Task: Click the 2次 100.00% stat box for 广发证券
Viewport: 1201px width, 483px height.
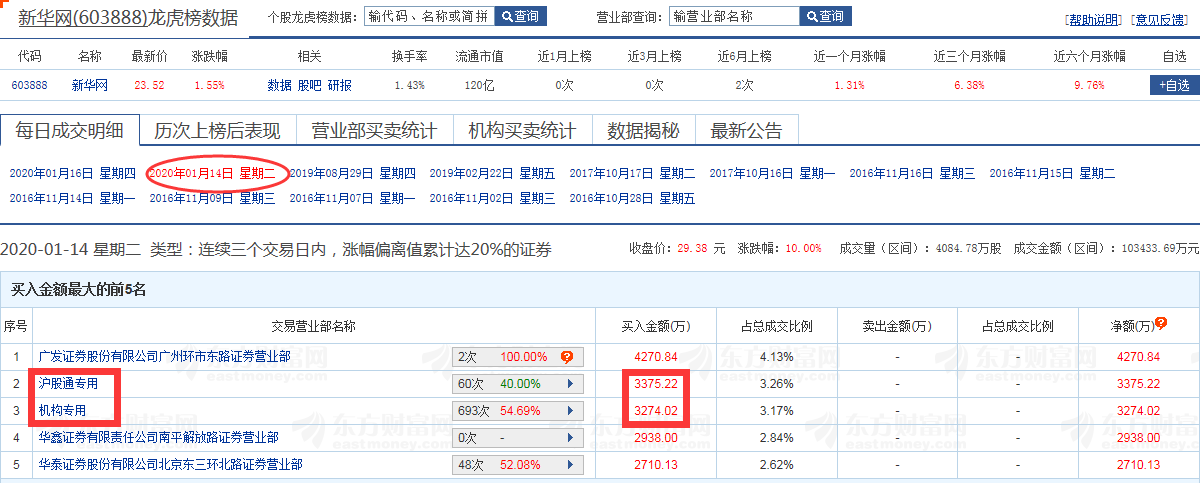Action: pos(516,357)
